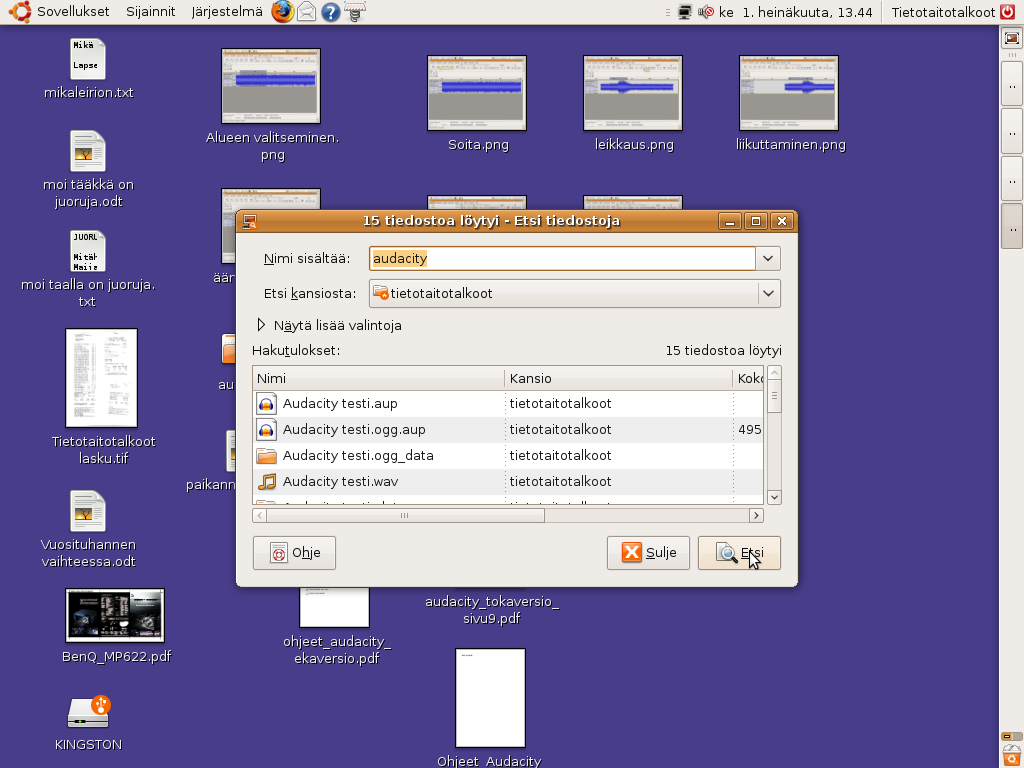Open the mail envelope launcher in panel
The width and height of the screenshot is (1024, 768).
click(x=306, y=12)
